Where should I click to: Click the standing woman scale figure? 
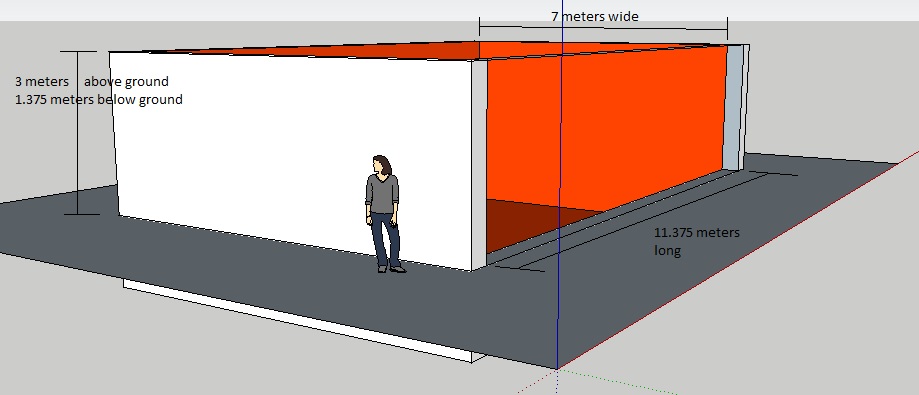coord(384,214)
